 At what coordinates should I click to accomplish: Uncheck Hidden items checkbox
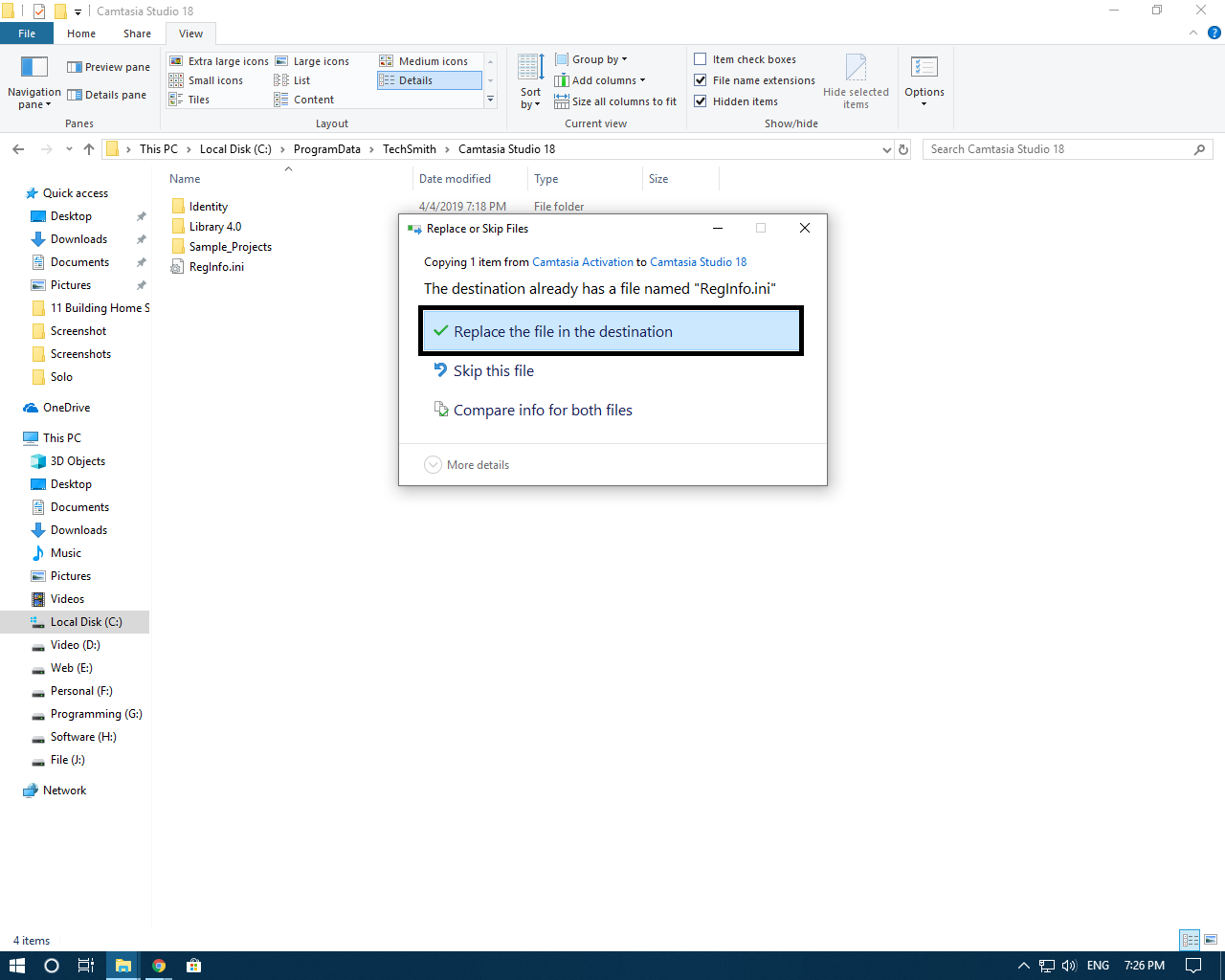(701, 101)
